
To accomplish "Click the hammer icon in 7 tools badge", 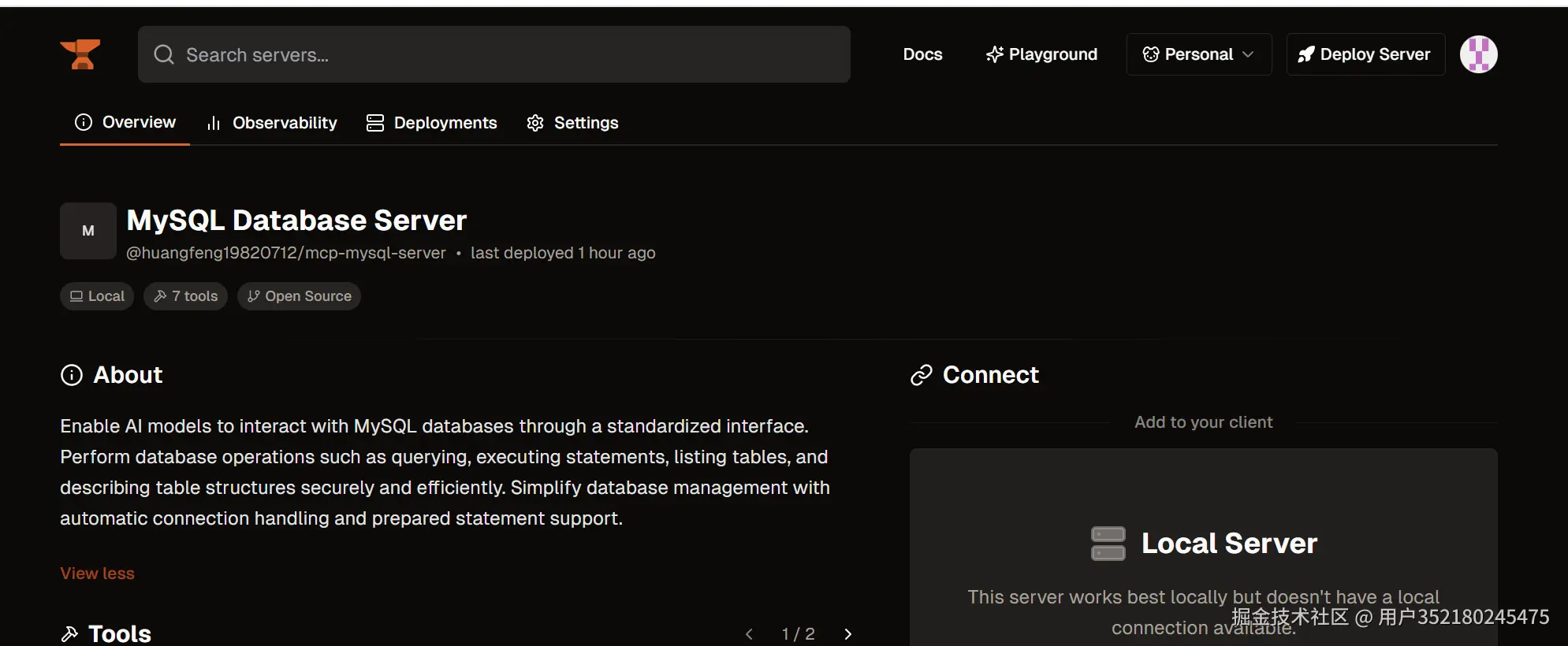I will pyautogui.click(x=160, y=296).
